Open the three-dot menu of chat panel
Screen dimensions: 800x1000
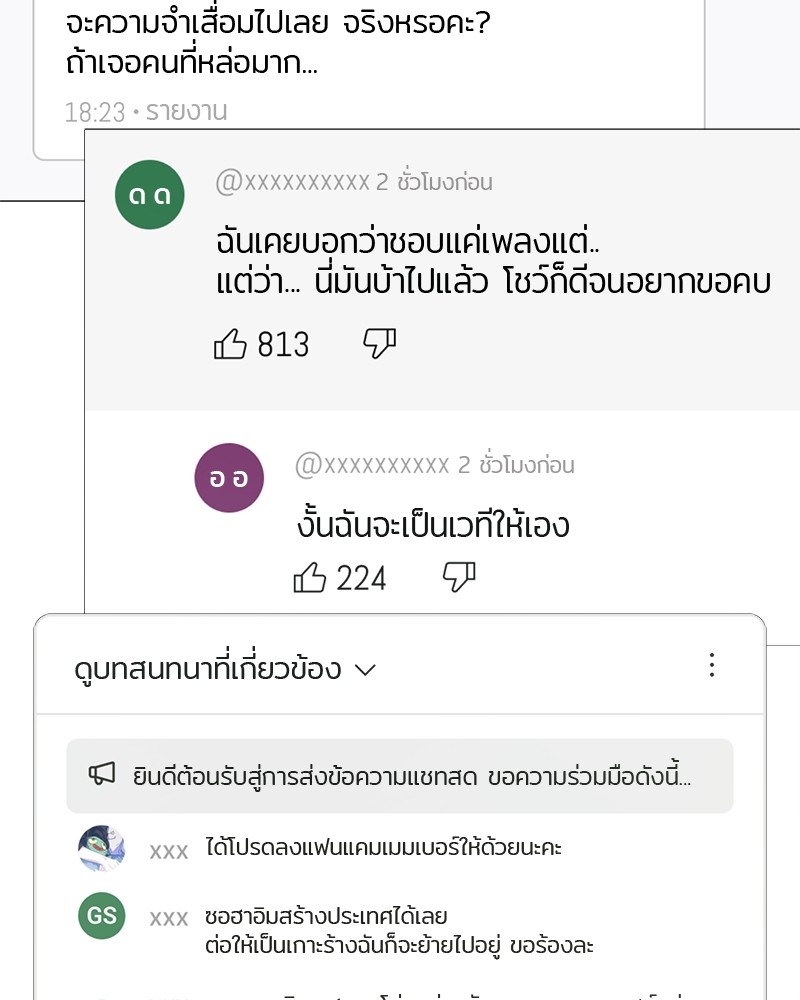712,665
